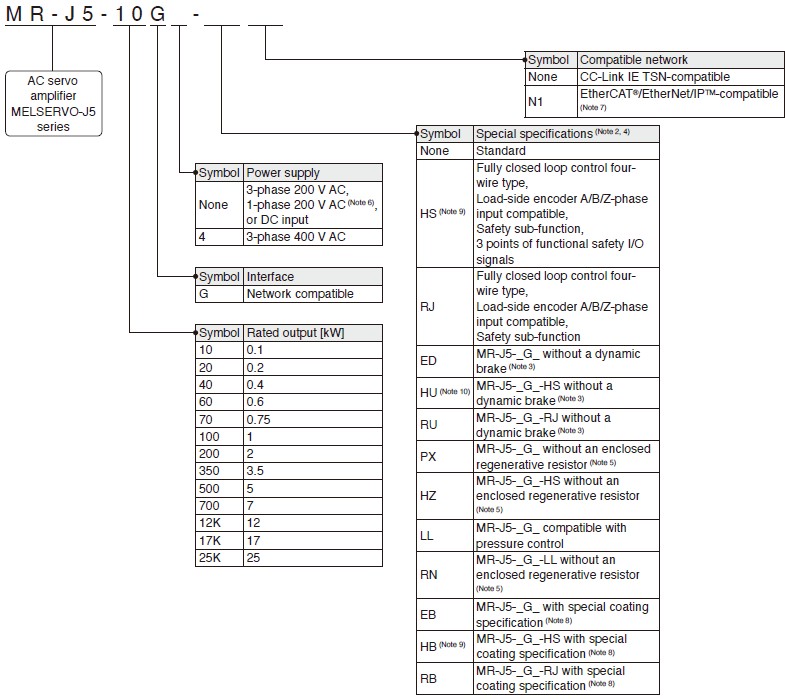This screenshot has width=785, height=699.
Task: Select the 25K rated output symbol
Action: point(218,557)
